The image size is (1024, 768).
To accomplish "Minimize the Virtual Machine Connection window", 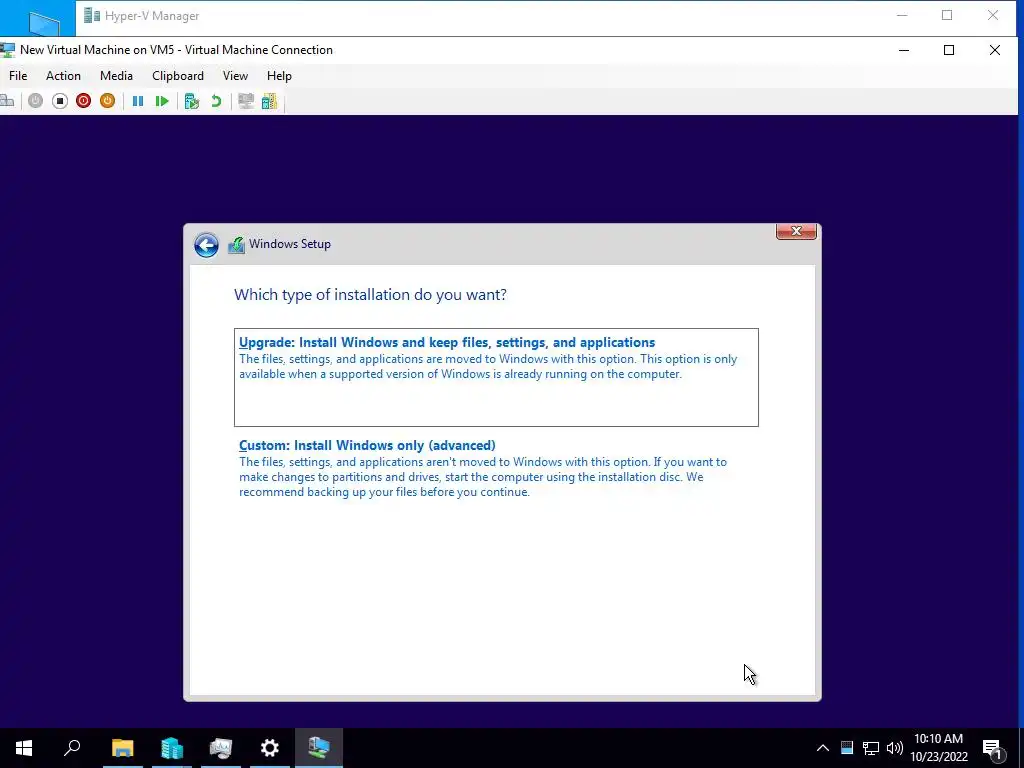I will tap(904, 50).
